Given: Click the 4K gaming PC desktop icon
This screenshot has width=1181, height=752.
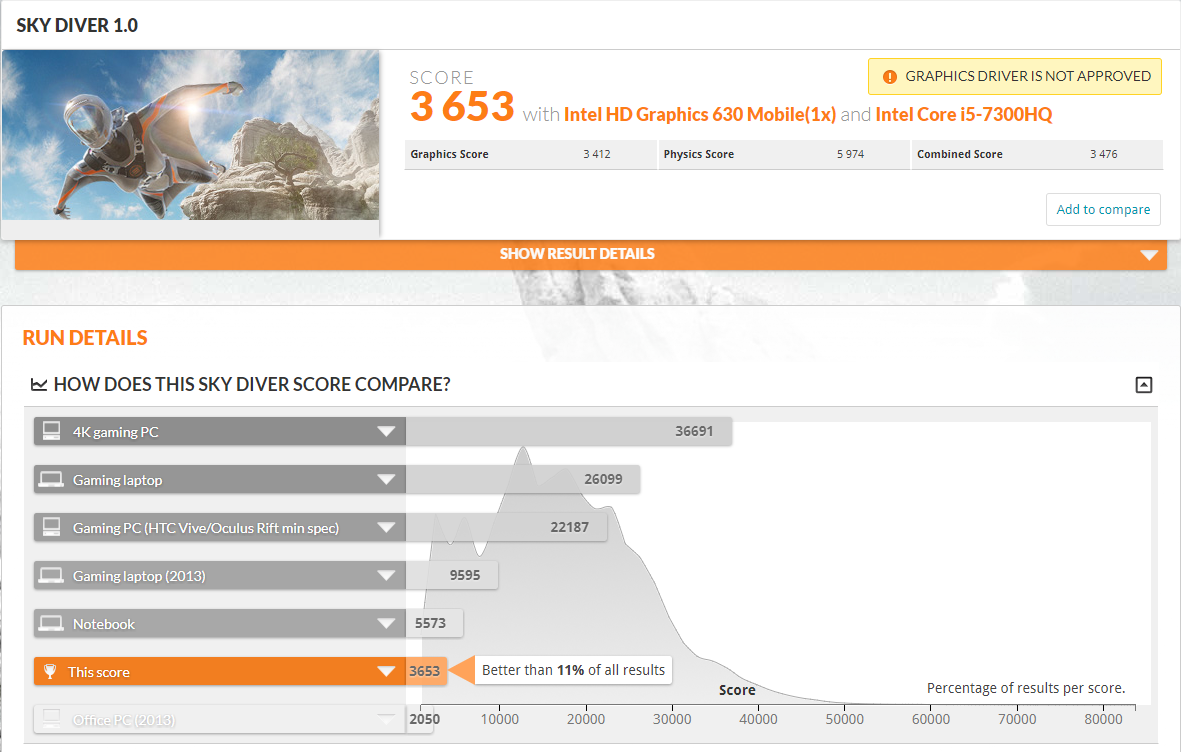Looking at the screenshot, I should 51,431.
